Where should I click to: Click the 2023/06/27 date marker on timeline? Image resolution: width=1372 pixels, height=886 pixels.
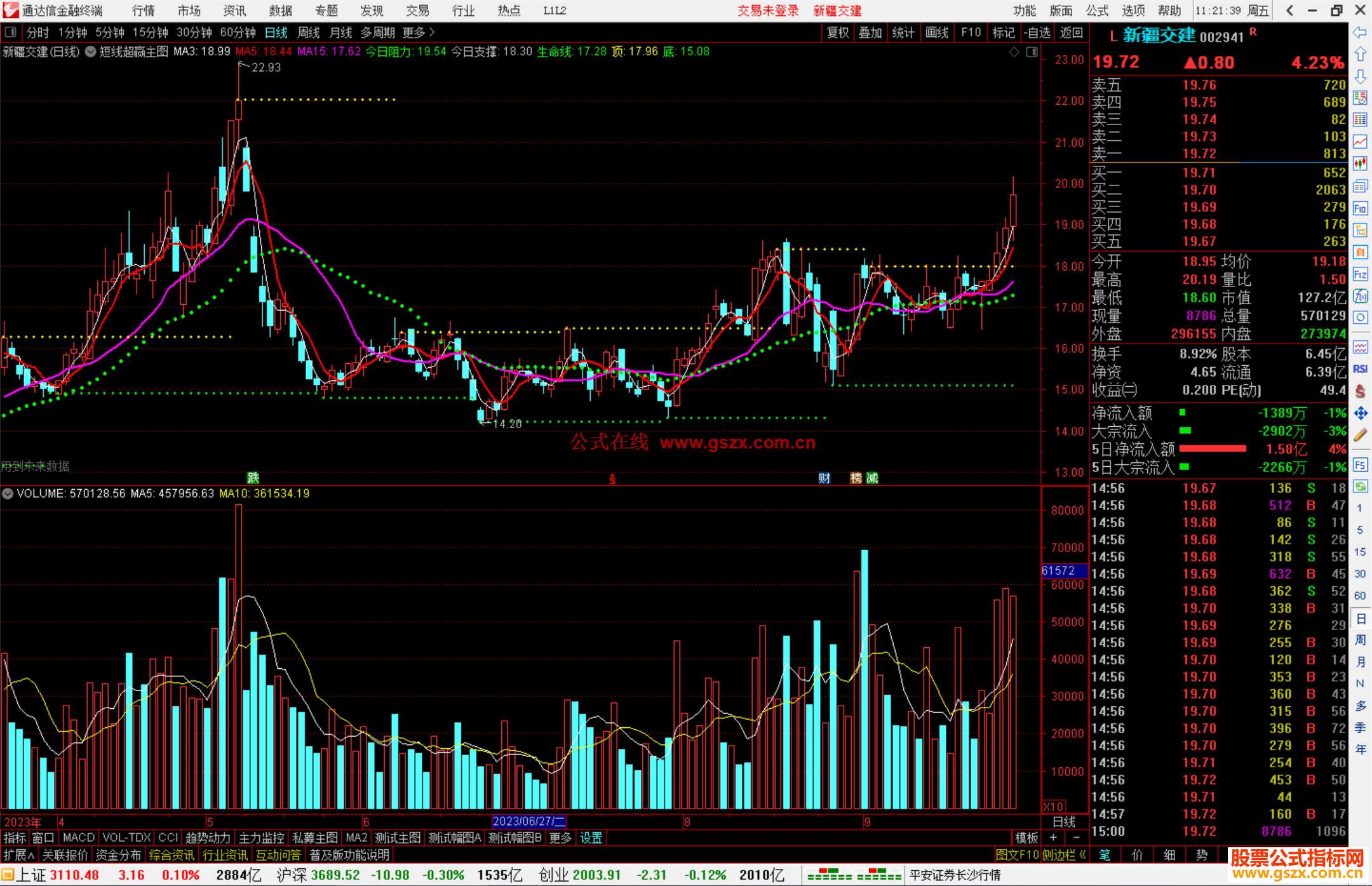coord(528,822)
